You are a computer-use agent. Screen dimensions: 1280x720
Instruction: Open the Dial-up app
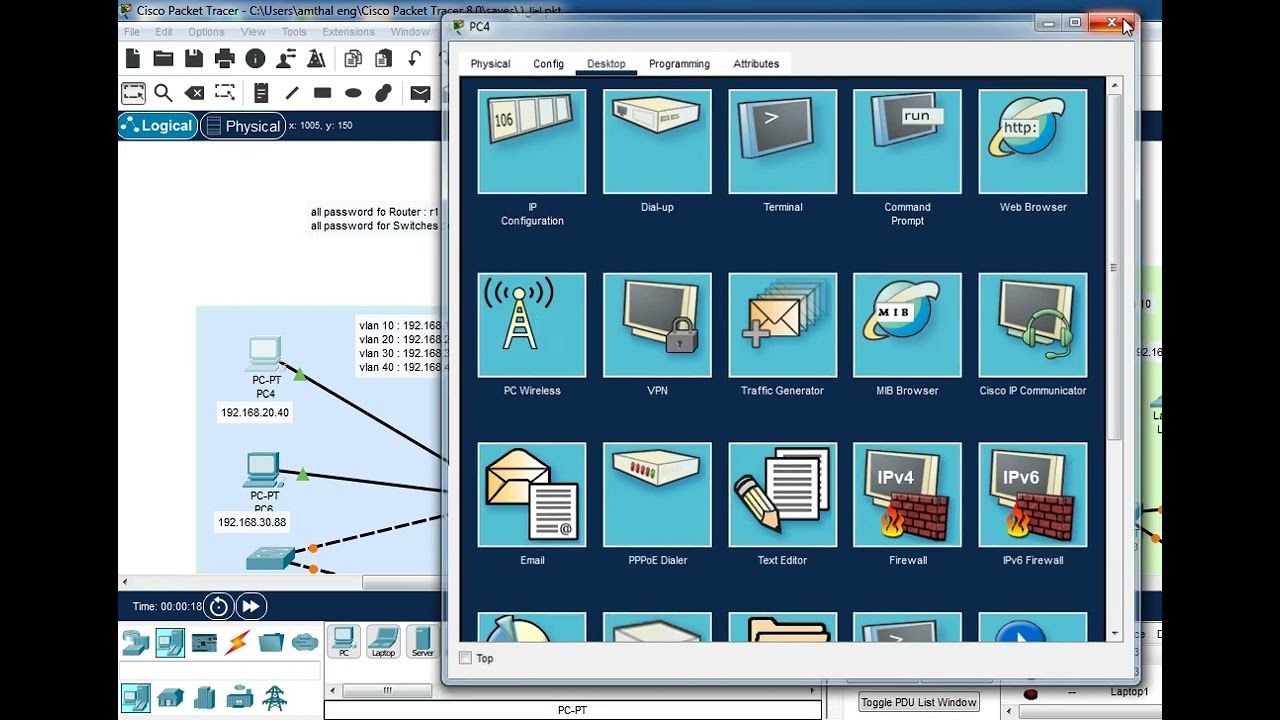pos(657,142)
